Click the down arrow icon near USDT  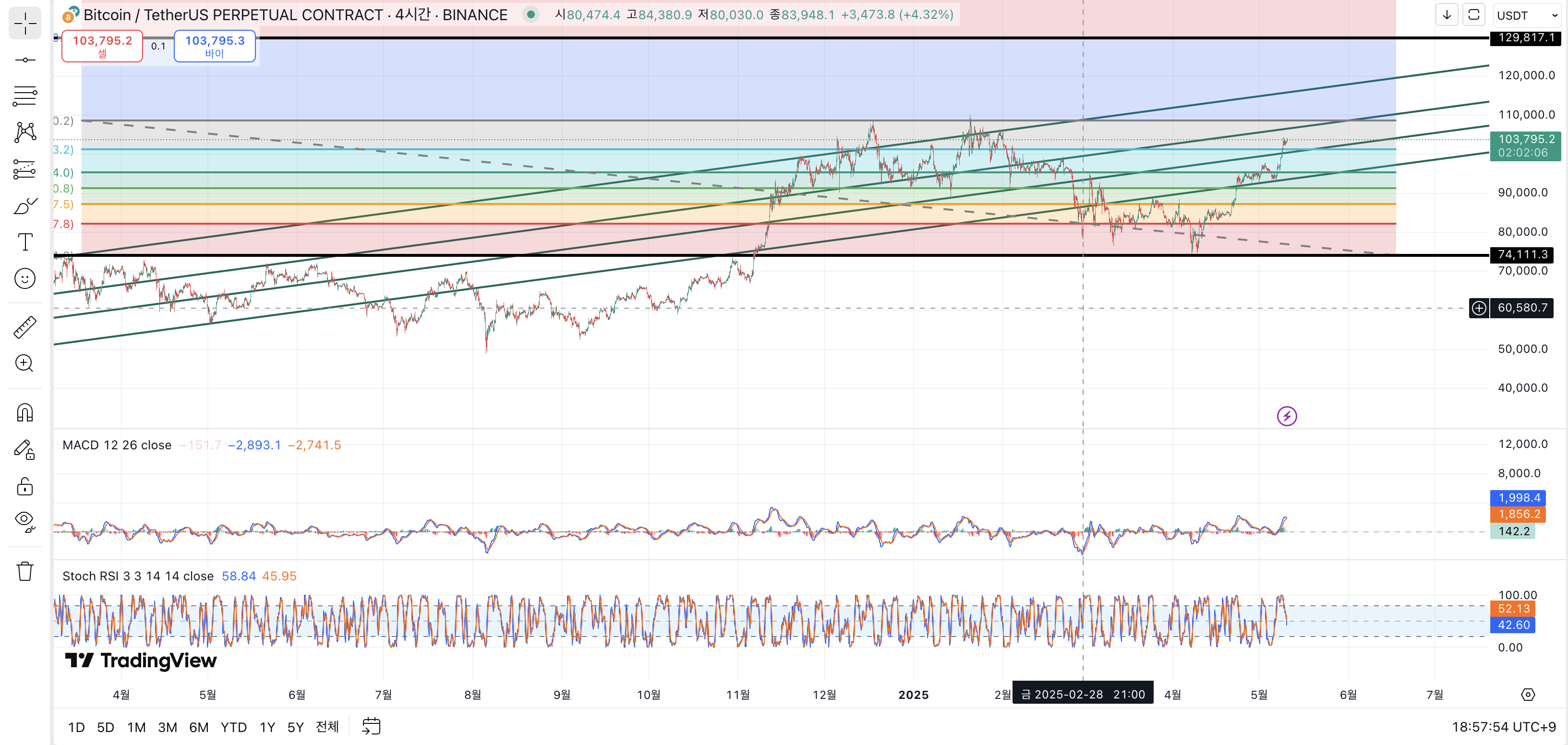(x=1447, y=14)
